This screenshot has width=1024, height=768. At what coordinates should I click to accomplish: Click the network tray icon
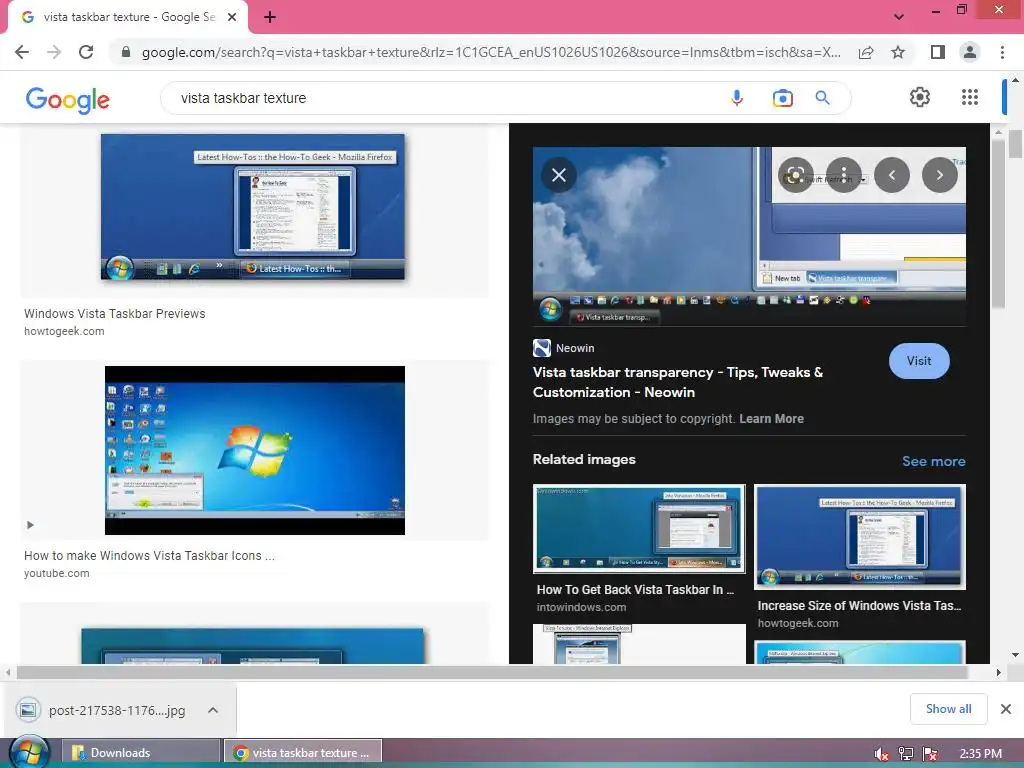[906, 754]
